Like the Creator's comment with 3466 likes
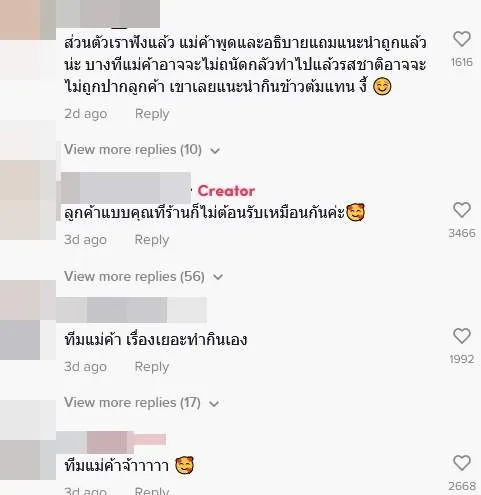Image resolution: width=481 pixels, height=495 pixels. click(462, 210)
